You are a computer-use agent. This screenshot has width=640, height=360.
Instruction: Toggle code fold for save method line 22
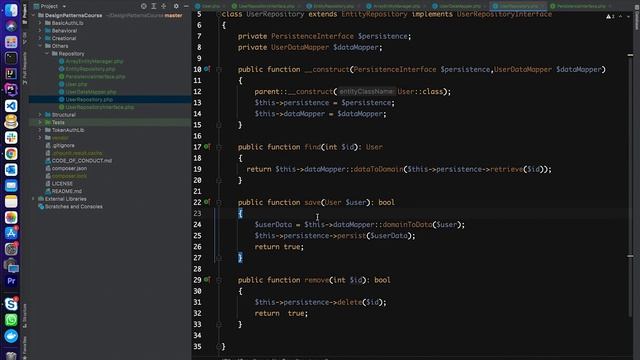219,202
